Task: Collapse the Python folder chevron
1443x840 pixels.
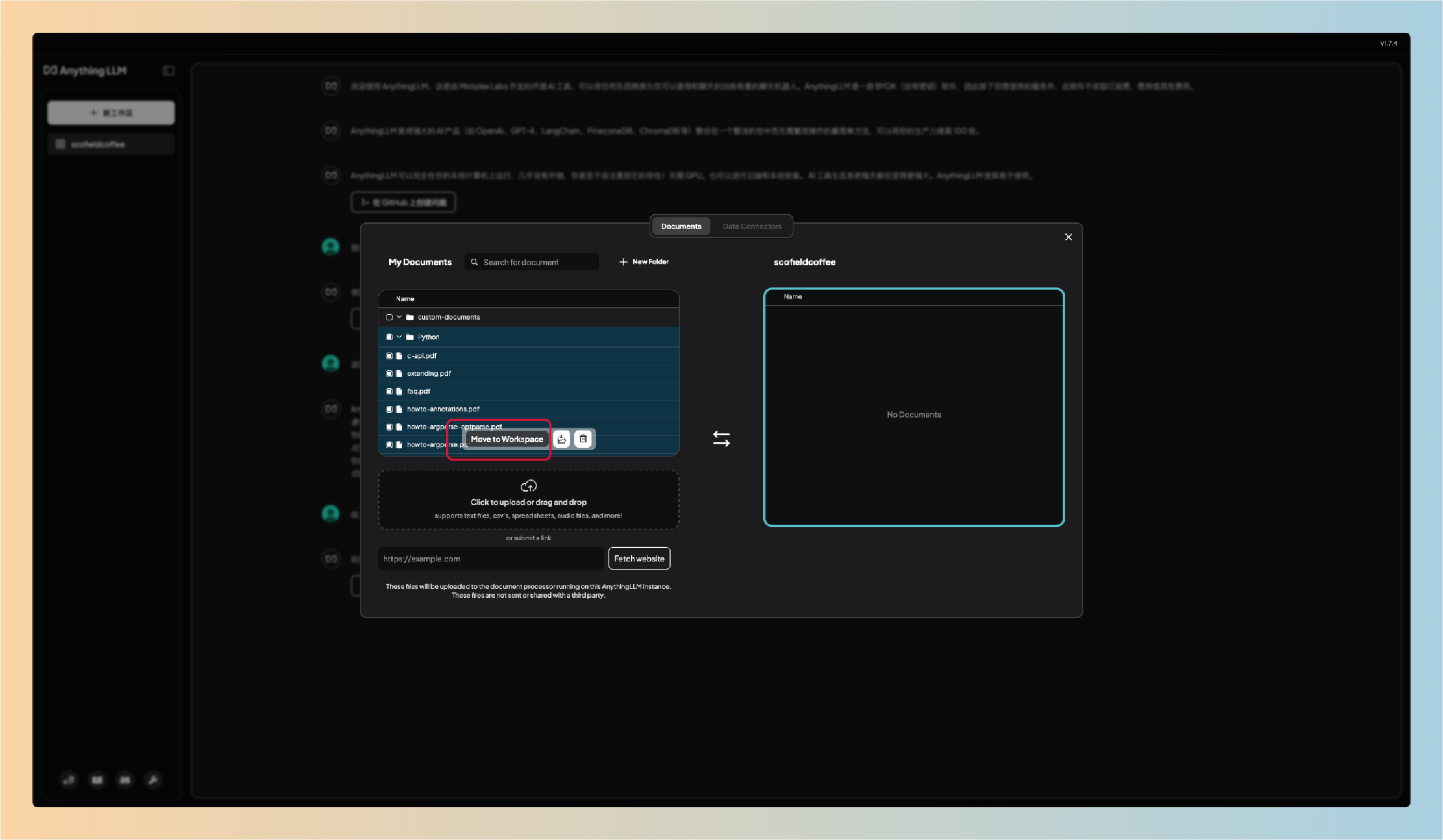Action: (x=399, y=337)
